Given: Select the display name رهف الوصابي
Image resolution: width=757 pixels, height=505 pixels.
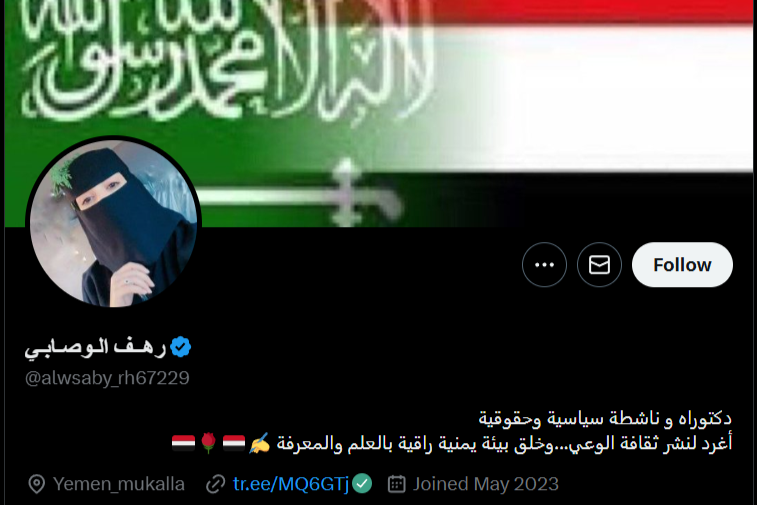Looking at the screenshot, I should [96, 347].
